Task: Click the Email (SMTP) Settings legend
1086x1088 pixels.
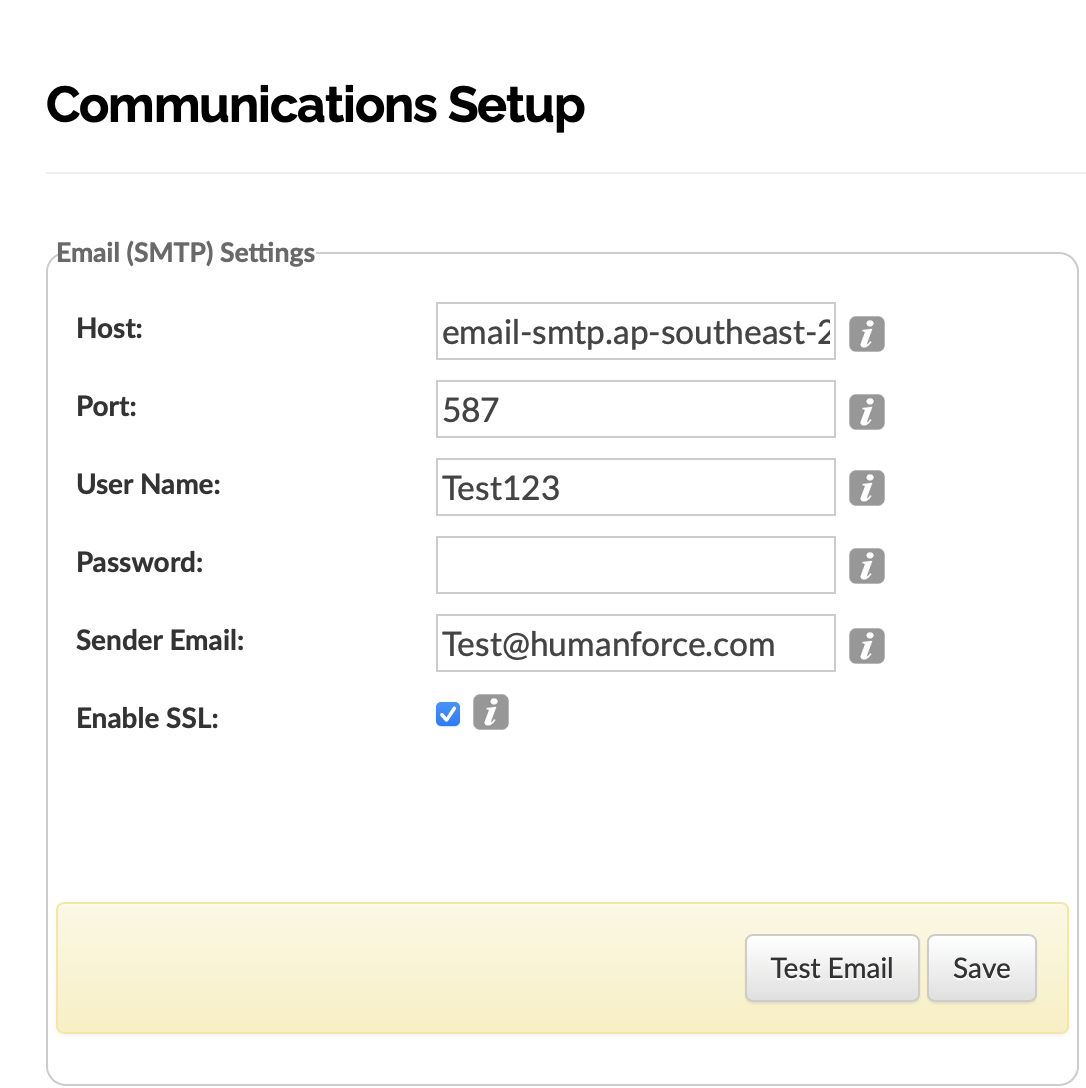Action: coord(185,253)
